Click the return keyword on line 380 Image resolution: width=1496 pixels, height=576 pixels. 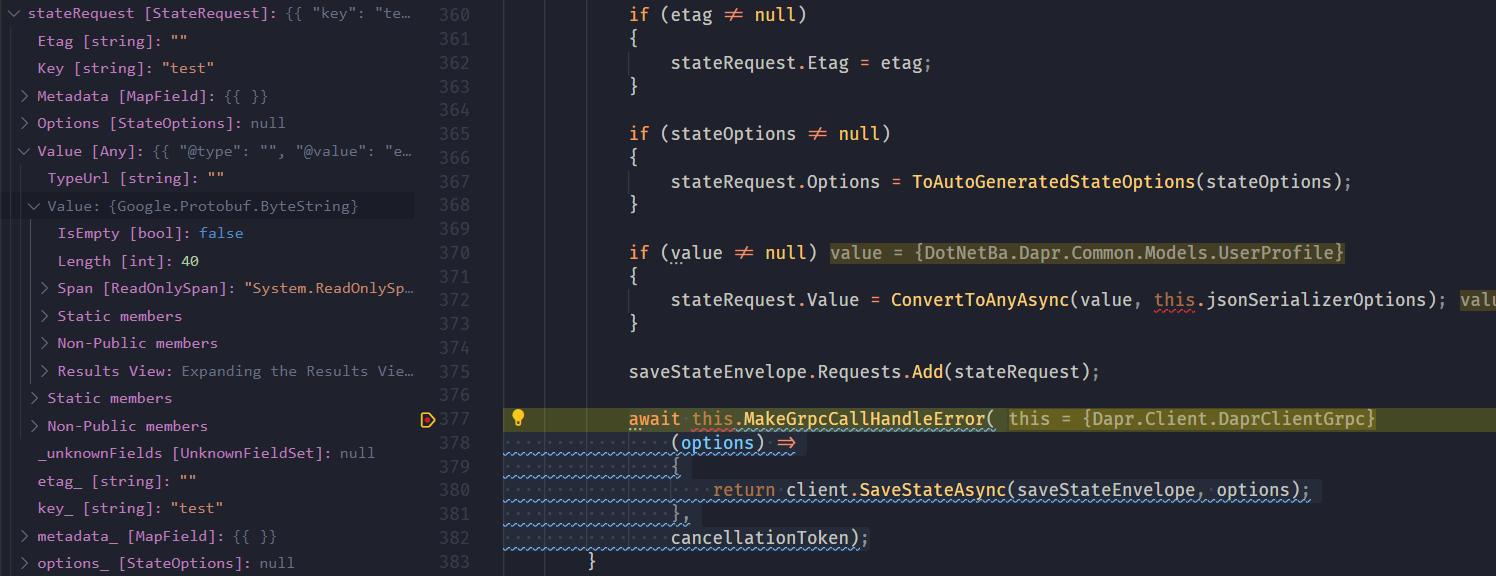[744, 490]
